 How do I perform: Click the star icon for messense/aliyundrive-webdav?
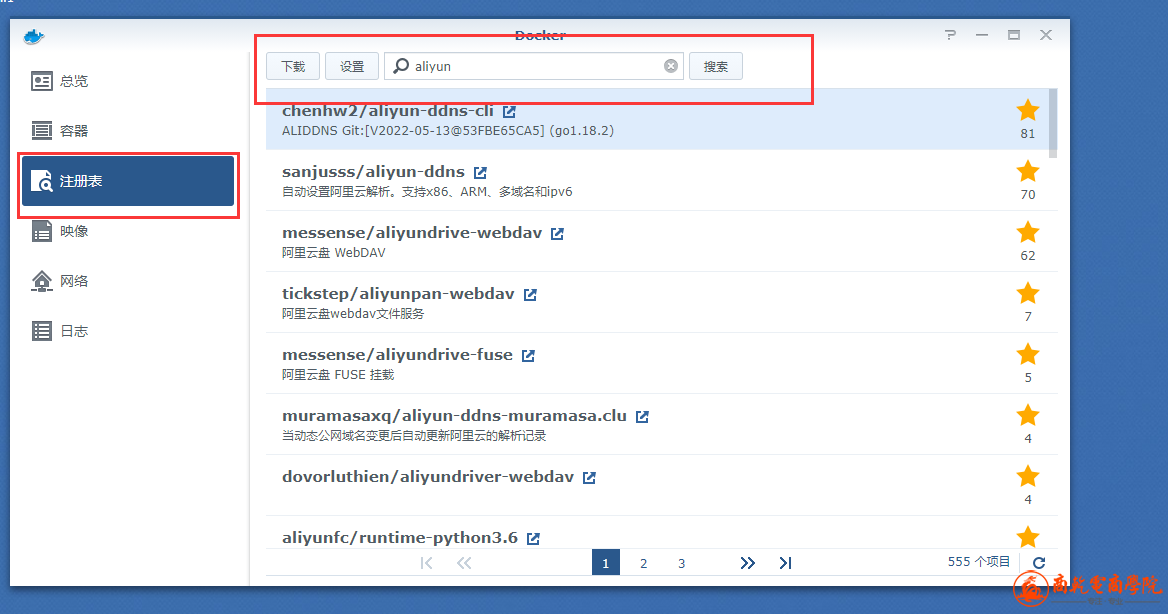click(1028, 232)
